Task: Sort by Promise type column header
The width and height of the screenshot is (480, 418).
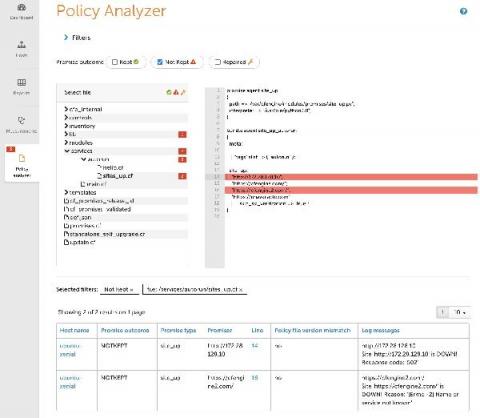Action: 178,330
